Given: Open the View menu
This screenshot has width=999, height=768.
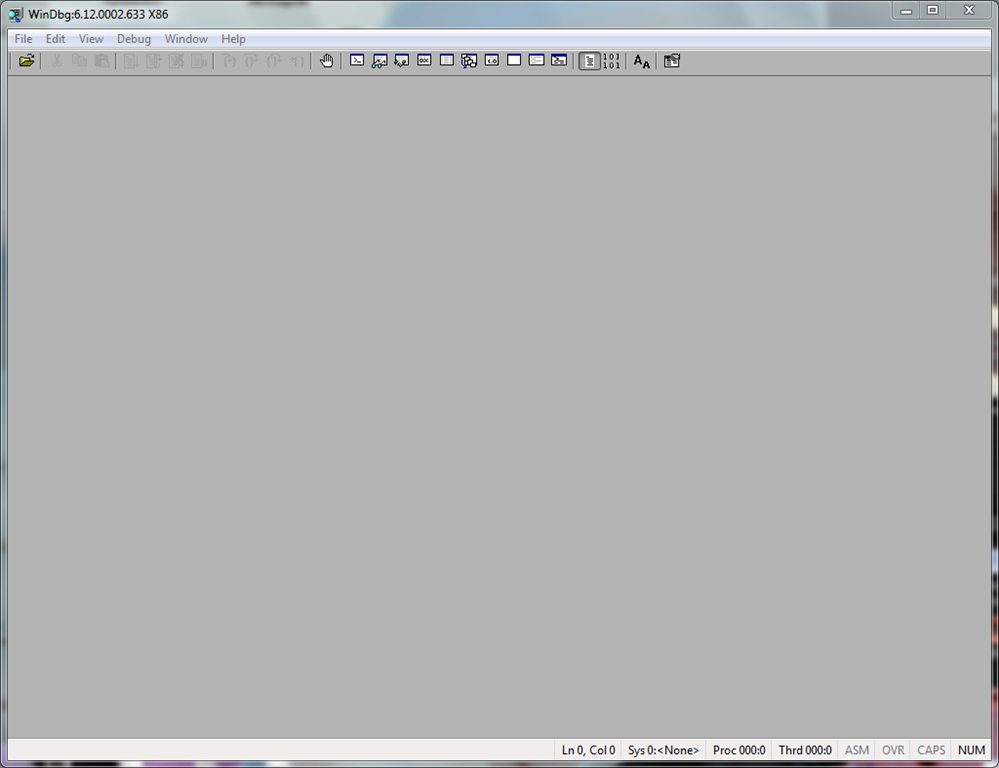Looking at the screenshot, I should [91, 39].
